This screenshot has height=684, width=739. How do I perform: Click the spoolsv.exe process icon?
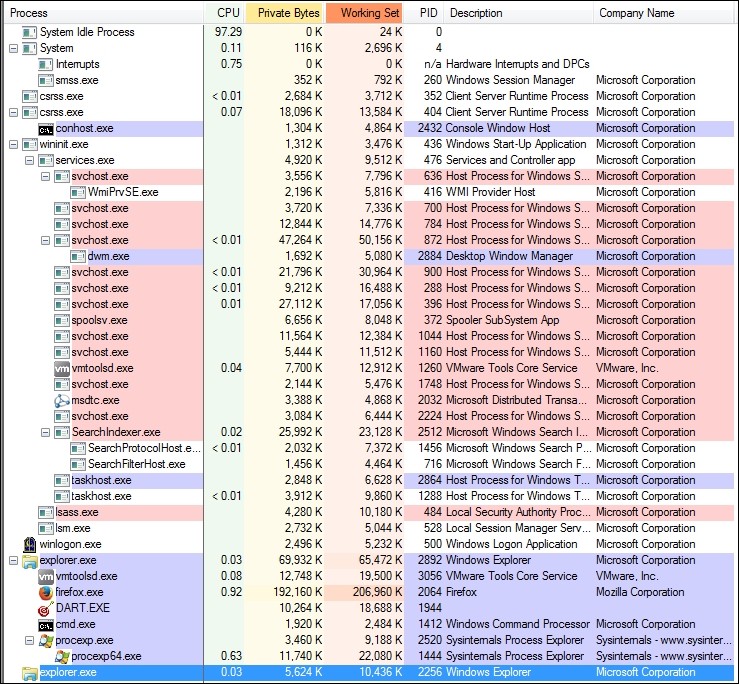62,321
